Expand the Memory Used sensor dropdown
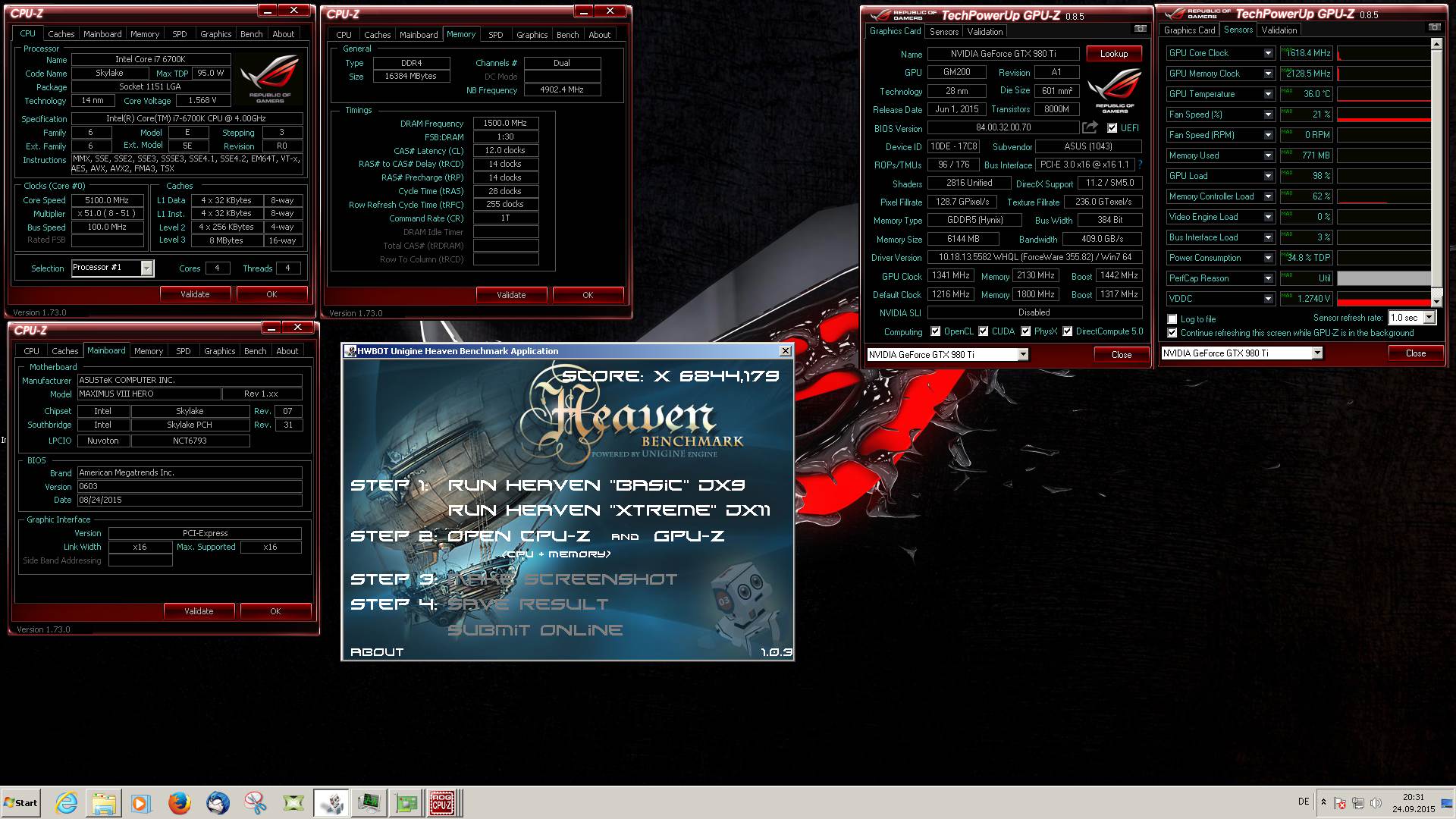The width and height of the screenshot is (1456, 819). [1268, 155]
